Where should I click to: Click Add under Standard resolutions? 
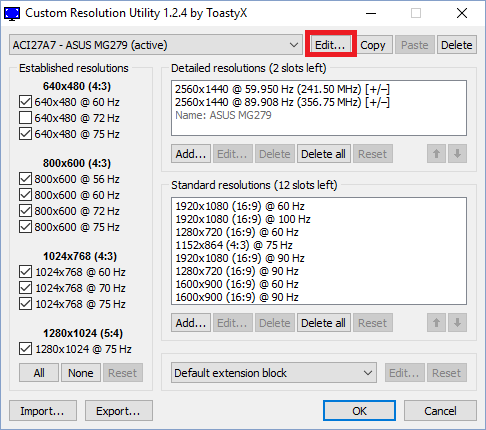pyautogui.click(x=191, y=323)
